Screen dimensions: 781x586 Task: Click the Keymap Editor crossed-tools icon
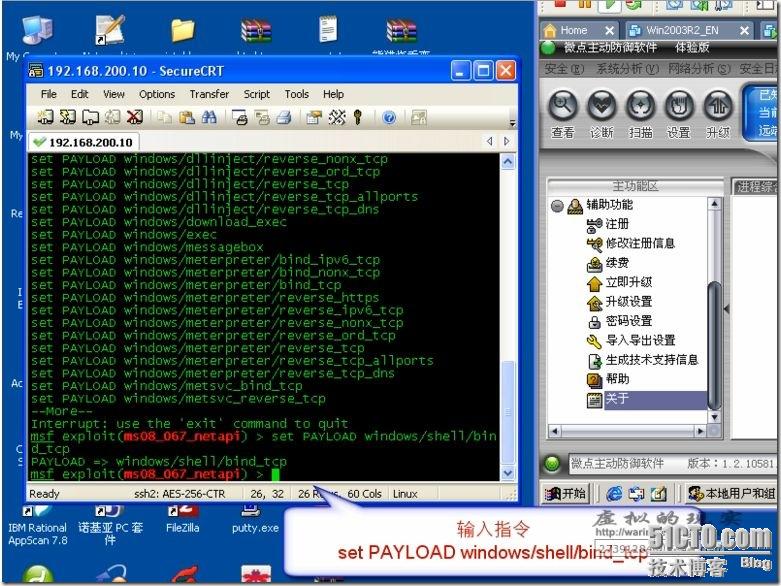click(337, 117)
